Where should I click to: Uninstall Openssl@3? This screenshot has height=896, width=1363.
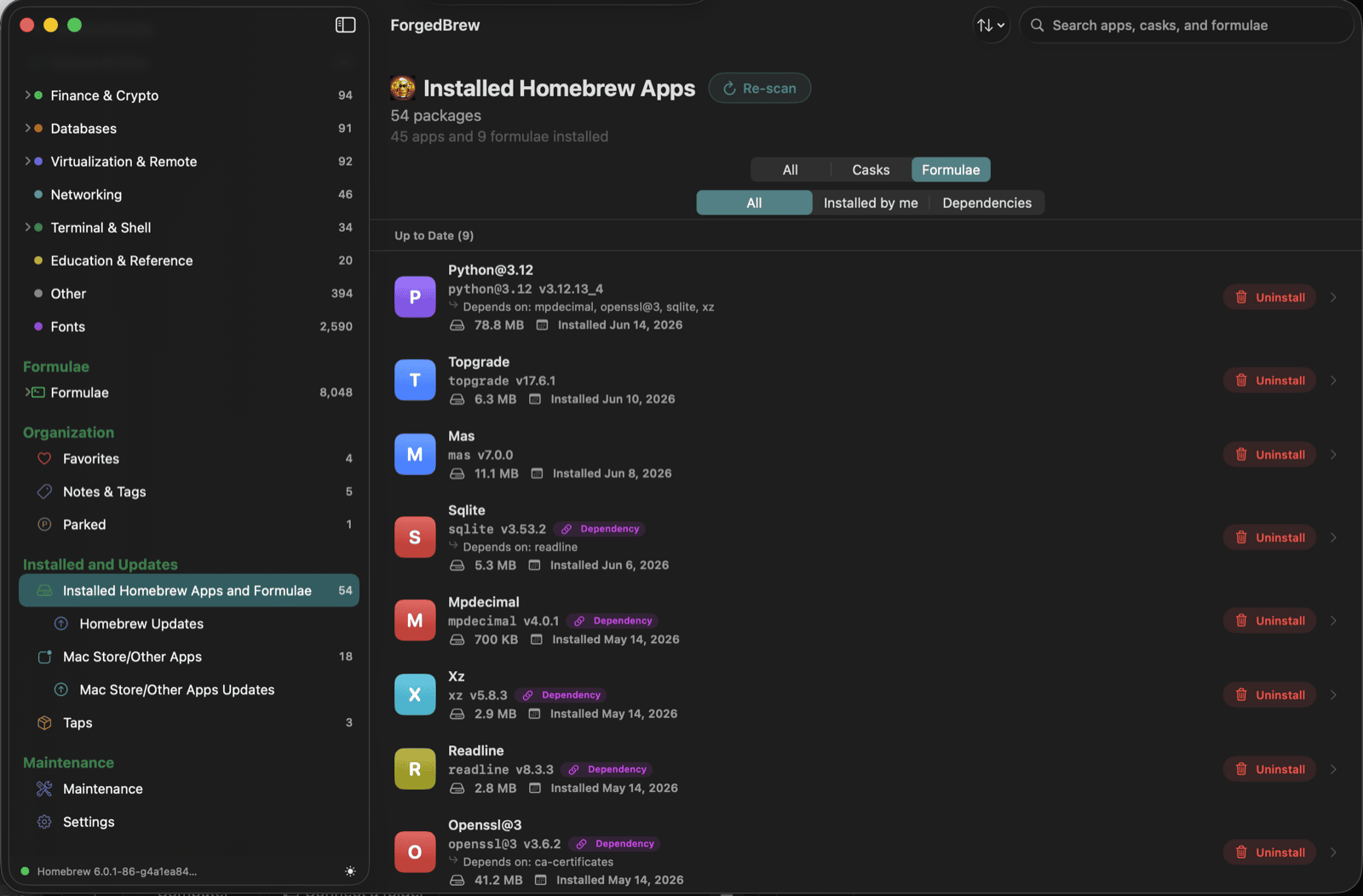pos(1270,853)
